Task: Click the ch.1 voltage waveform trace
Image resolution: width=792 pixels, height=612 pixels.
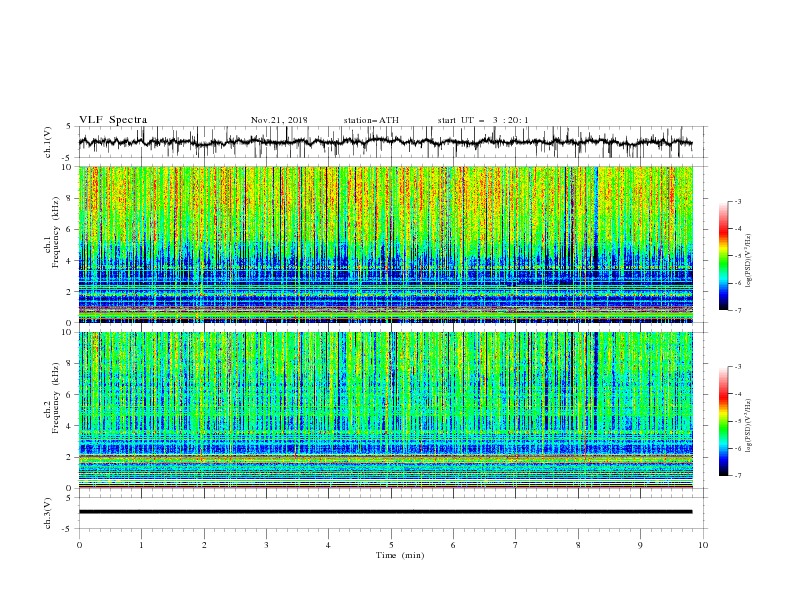Action: point(385,142)
